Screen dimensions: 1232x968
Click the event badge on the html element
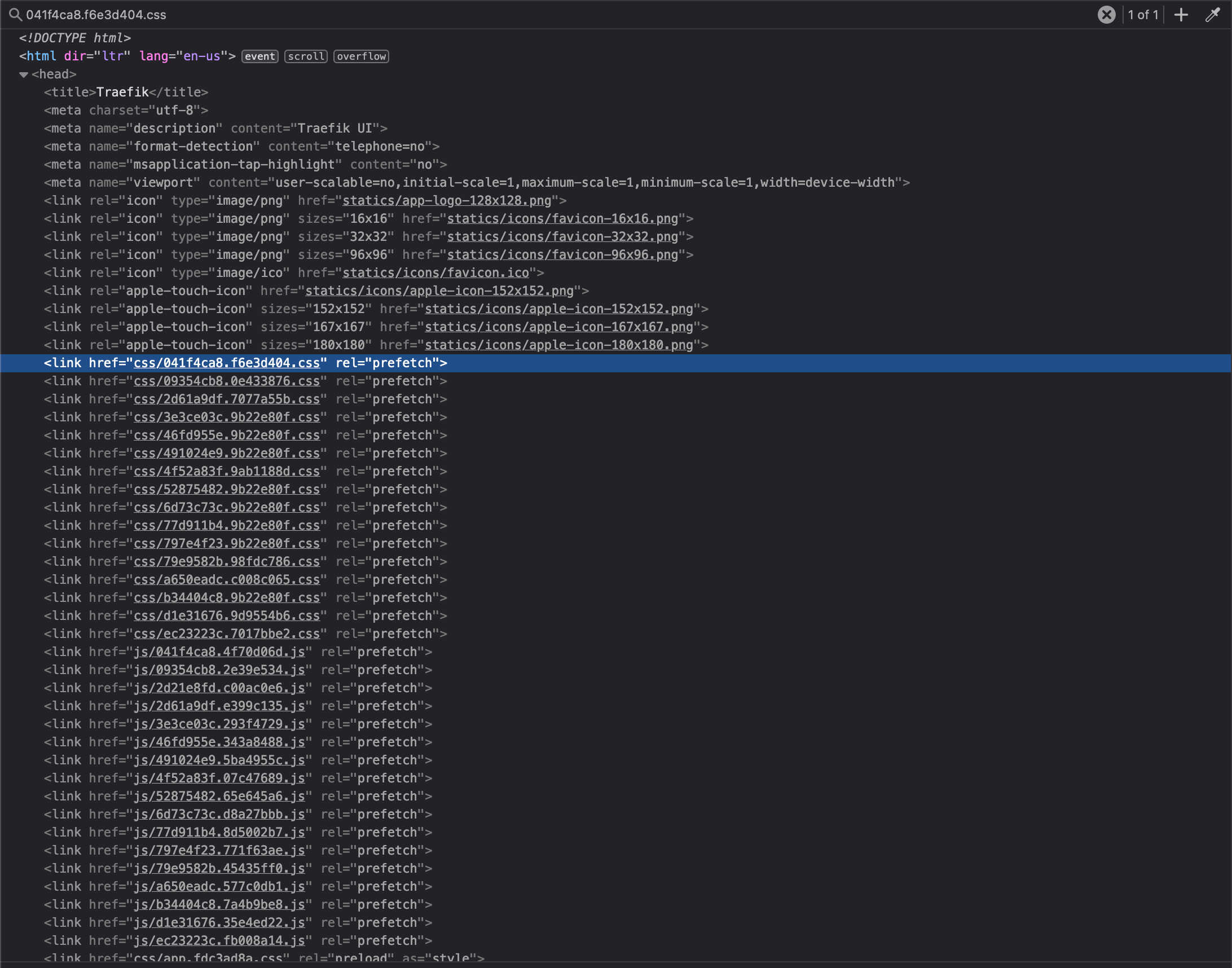click(x=259, y=56)
